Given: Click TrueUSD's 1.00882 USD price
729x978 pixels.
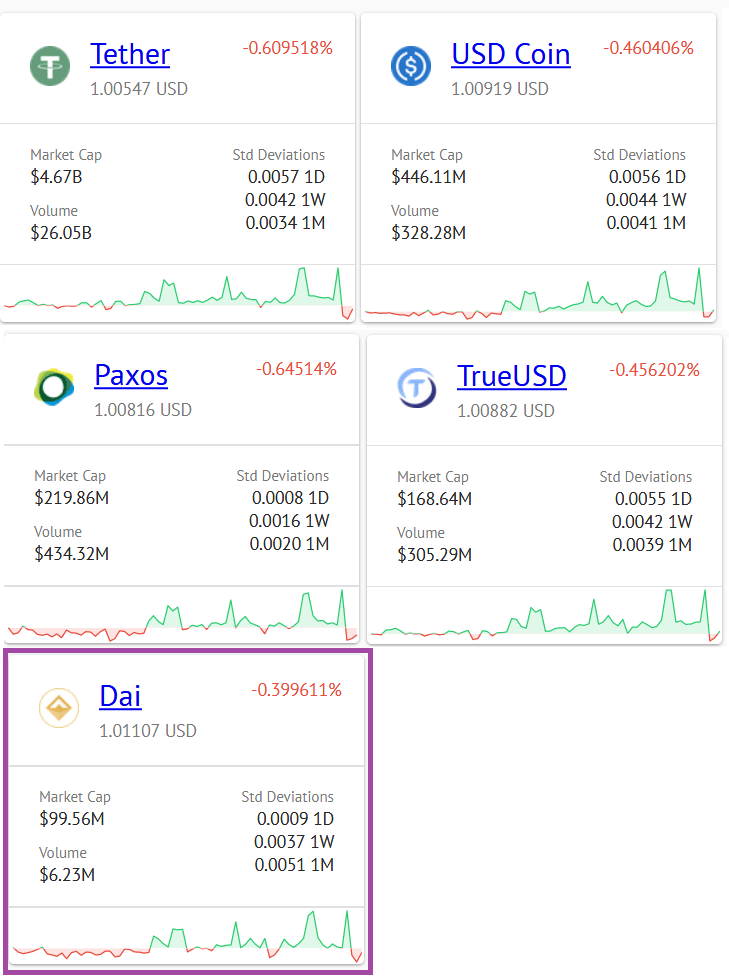Looking at the screenshot, I should [x=506, y=411].
